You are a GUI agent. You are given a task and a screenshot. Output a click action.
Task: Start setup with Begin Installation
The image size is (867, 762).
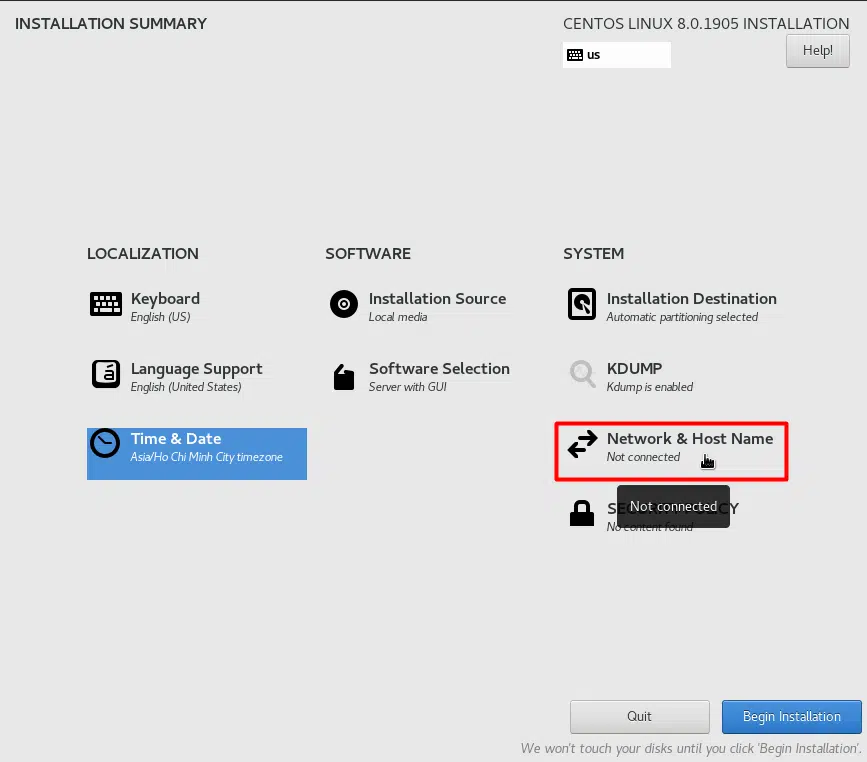(x=791, y=717)
